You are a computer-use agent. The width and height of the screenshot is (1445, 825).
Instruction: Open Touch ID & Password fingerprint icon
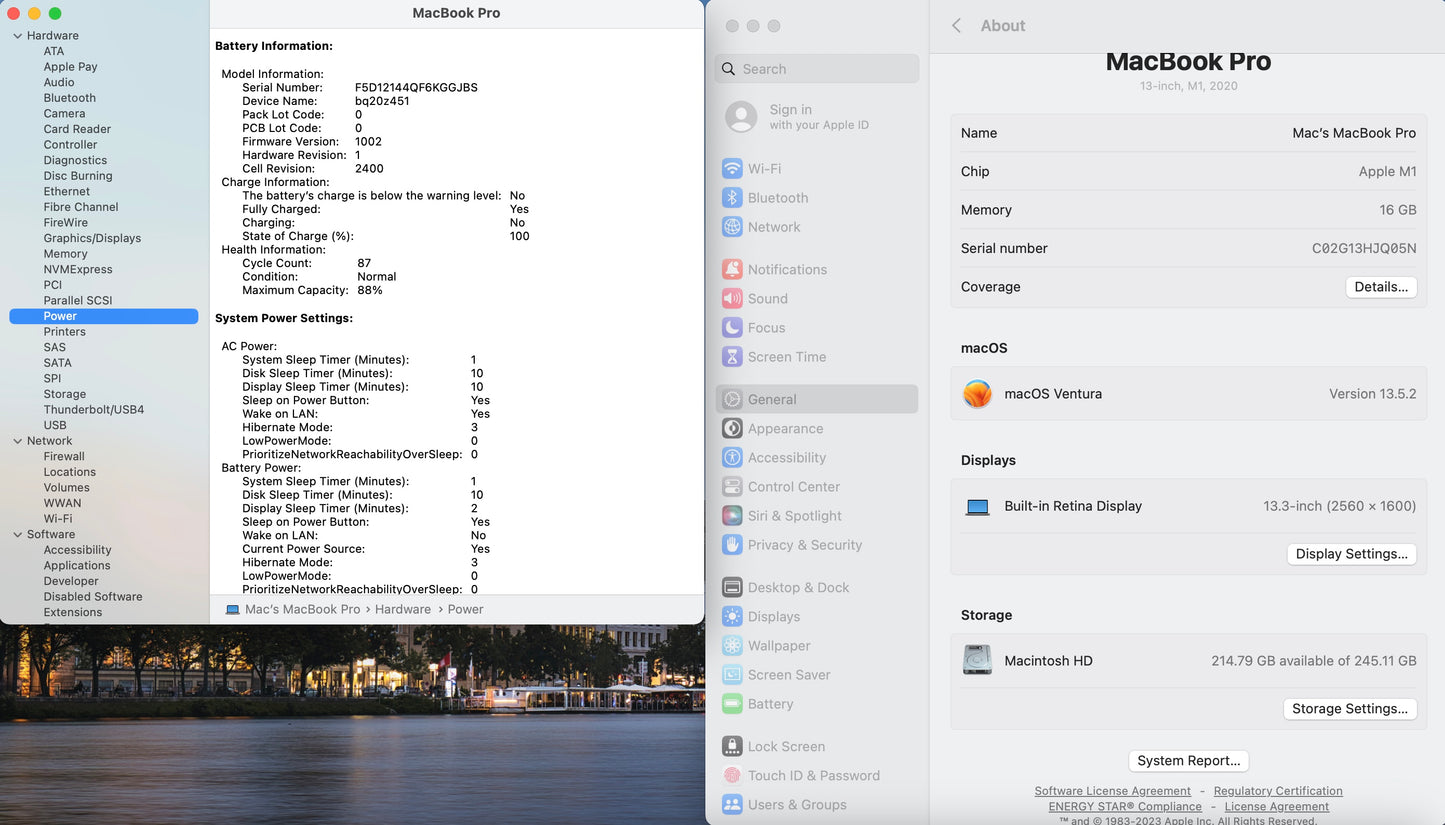tap(732, 776)
